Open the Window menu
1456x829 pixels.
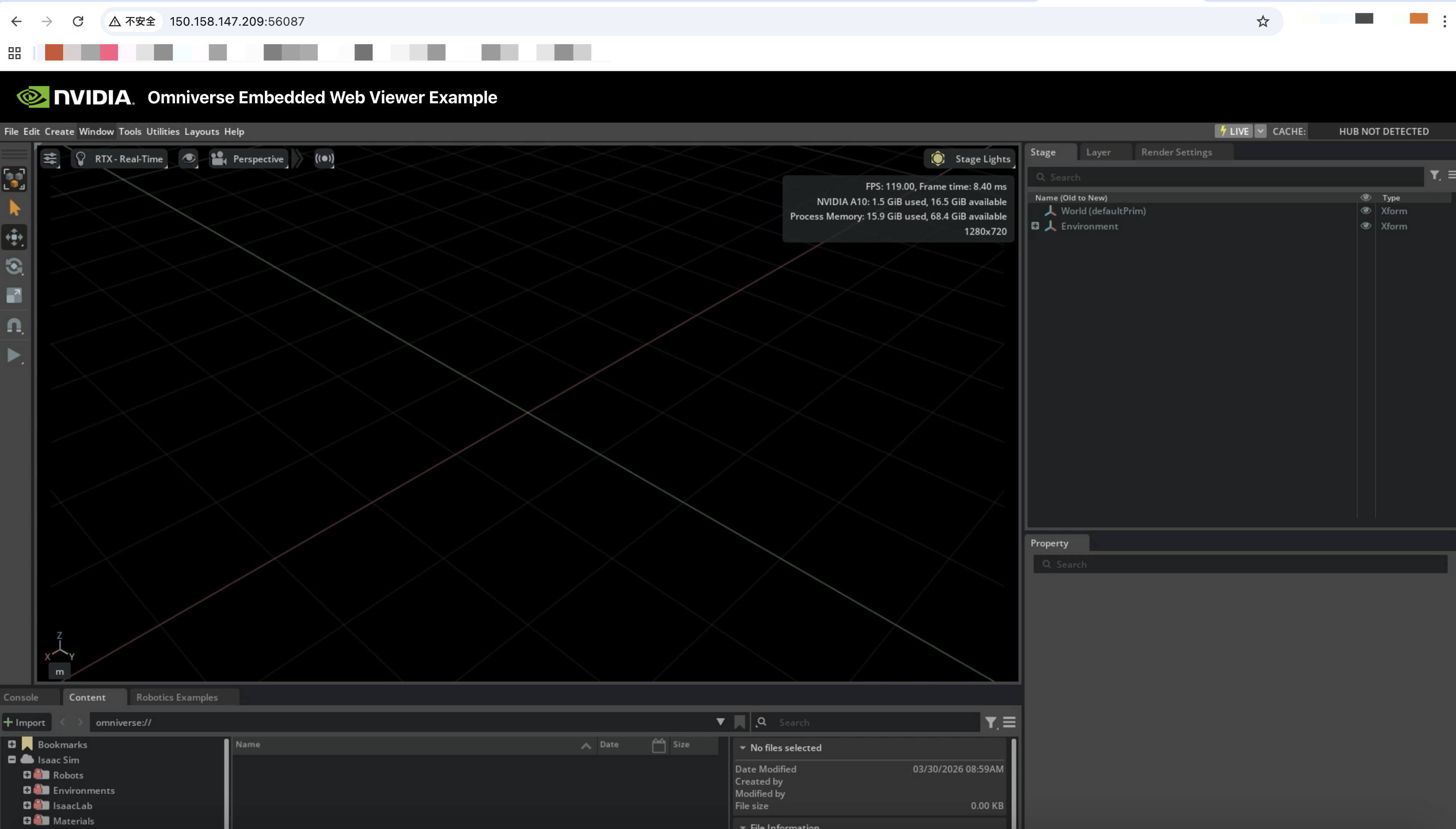[x=96, y=132]
